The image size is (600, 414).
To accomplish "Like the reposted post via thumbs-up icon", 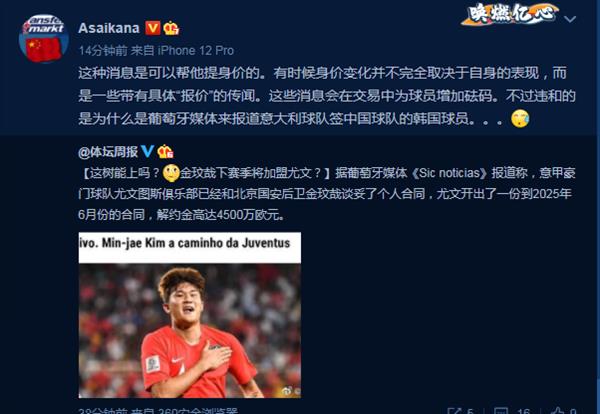I will [558, 411].
